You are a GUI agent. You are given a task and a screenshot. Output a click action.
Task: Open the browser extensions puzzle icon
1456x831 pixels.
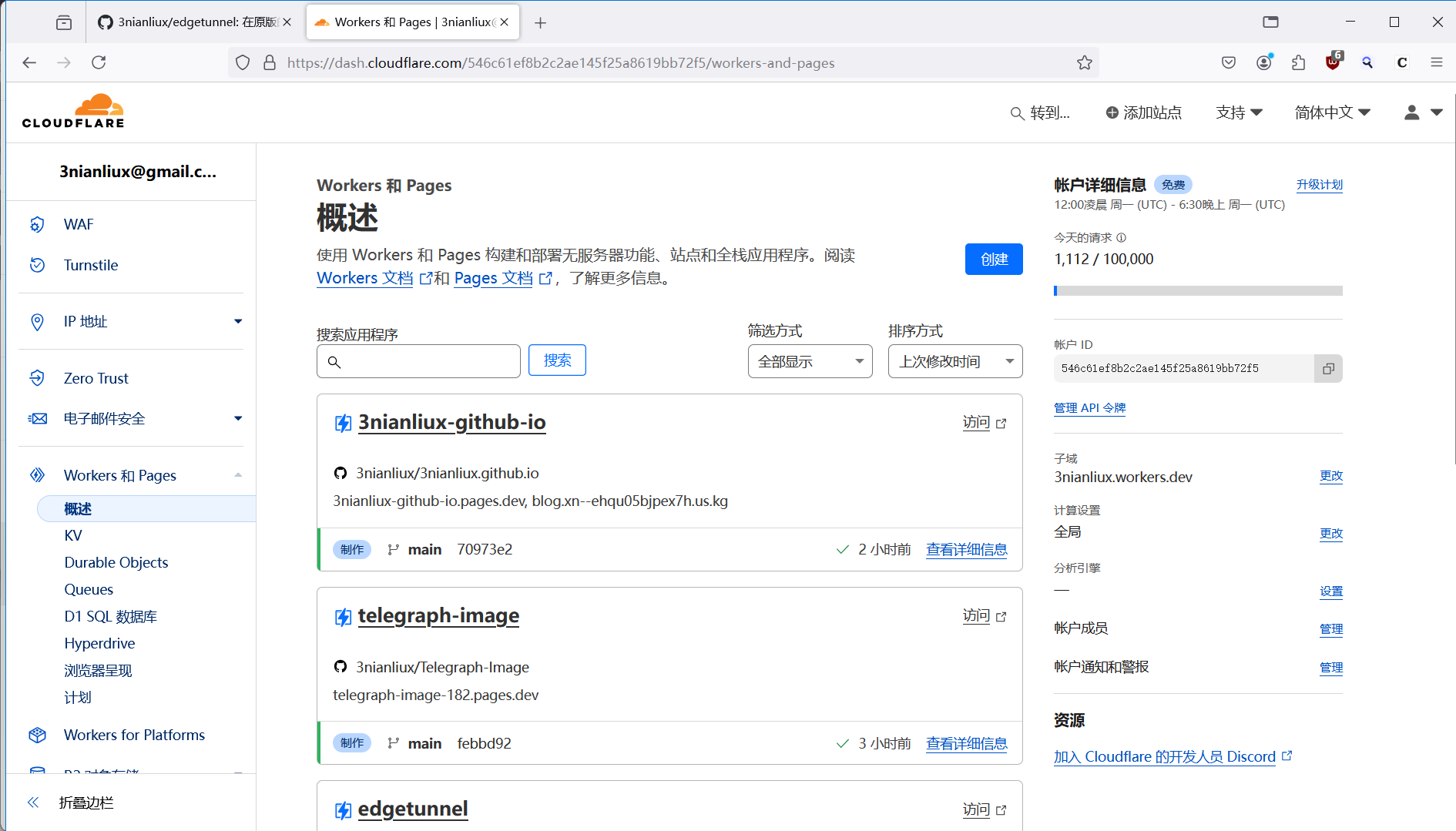[x=1299, y=62]
